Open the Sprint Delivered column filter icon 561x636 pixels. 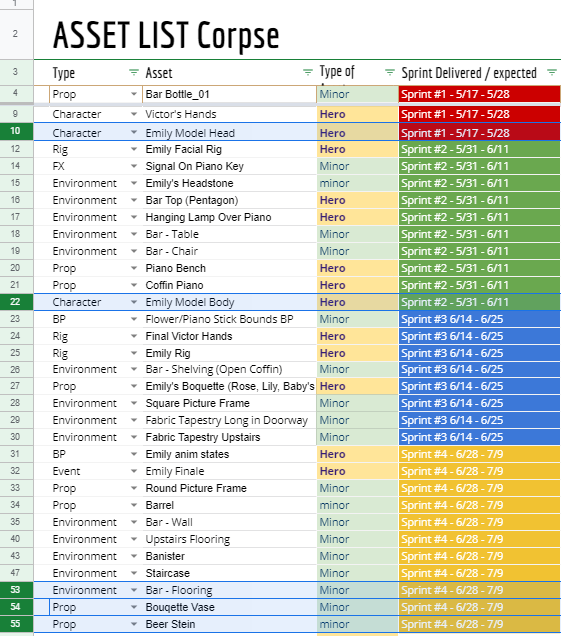click(x=552, y=73)
